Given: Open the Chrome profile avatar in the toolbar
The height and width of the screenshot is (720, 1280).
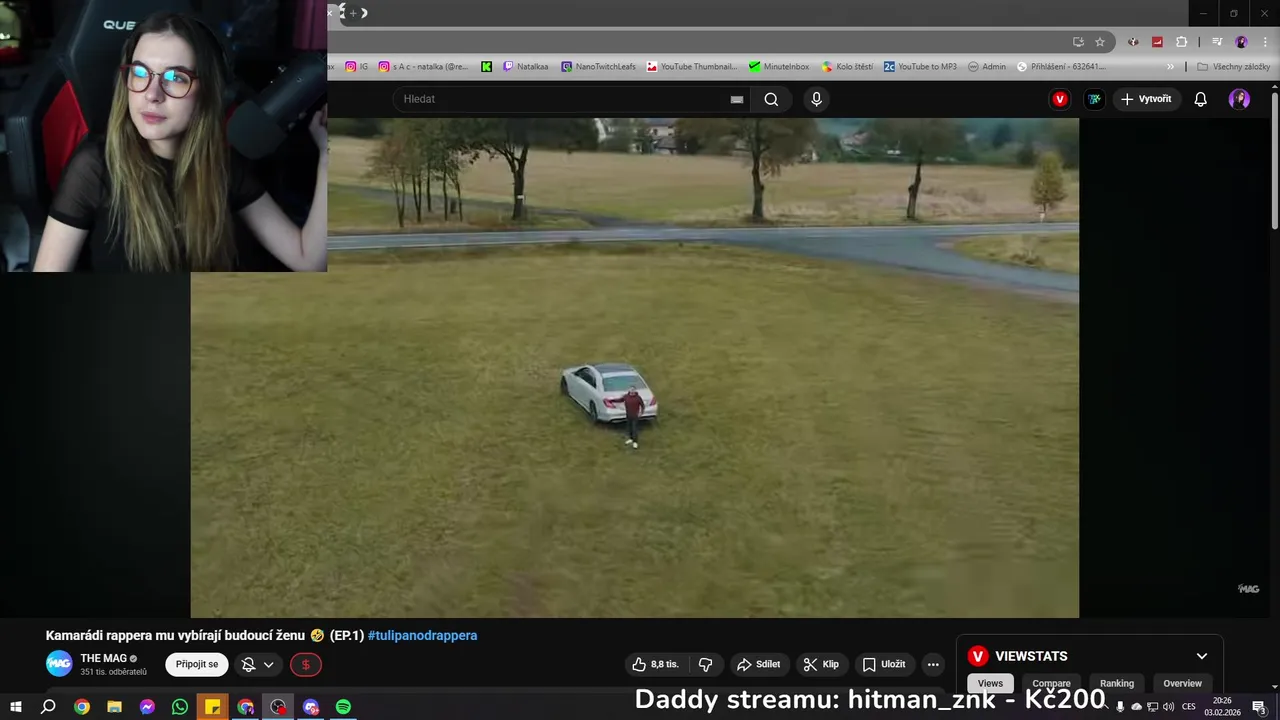Looking at the screenshot, I should [1241, 42].
